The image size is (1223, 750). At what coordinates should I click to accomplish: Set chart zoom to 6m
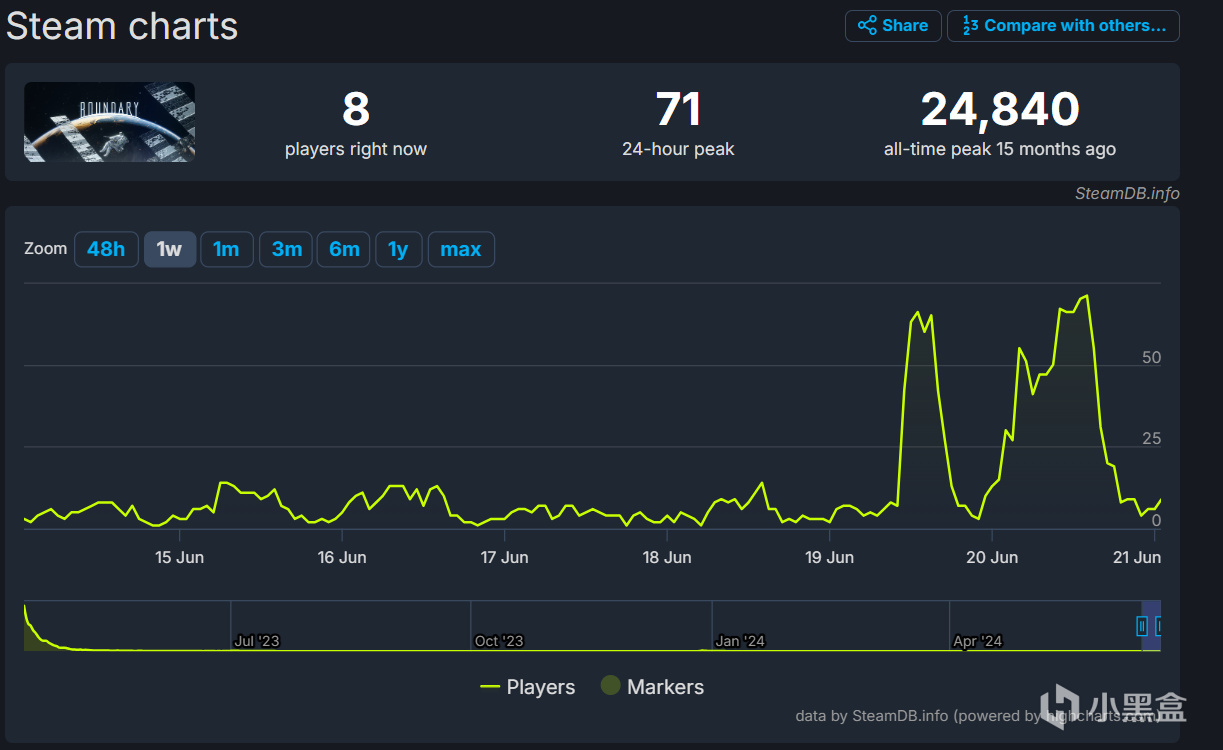click(344, 249)
